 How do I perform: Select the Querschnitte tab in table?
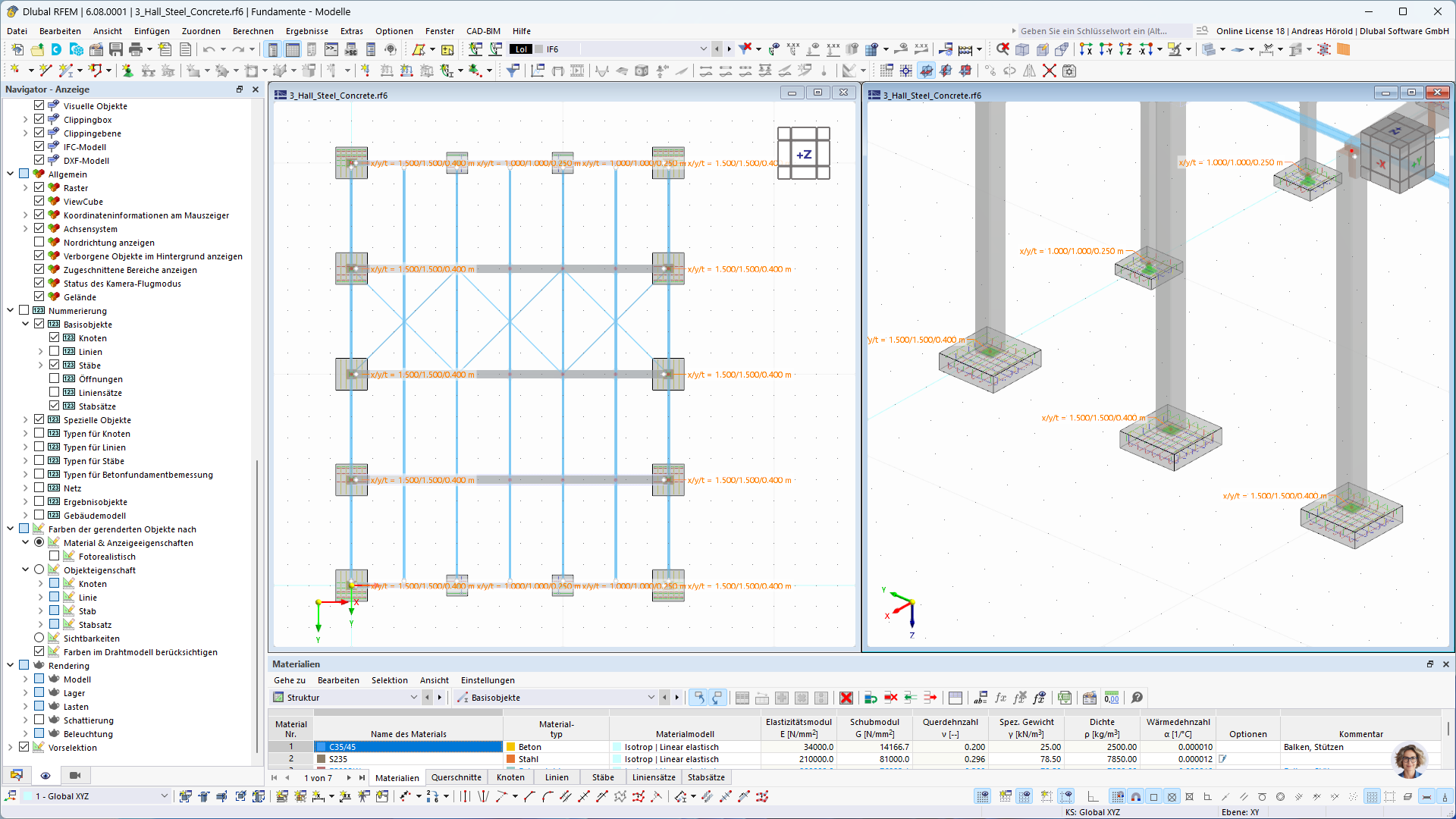tap(455, 777)
